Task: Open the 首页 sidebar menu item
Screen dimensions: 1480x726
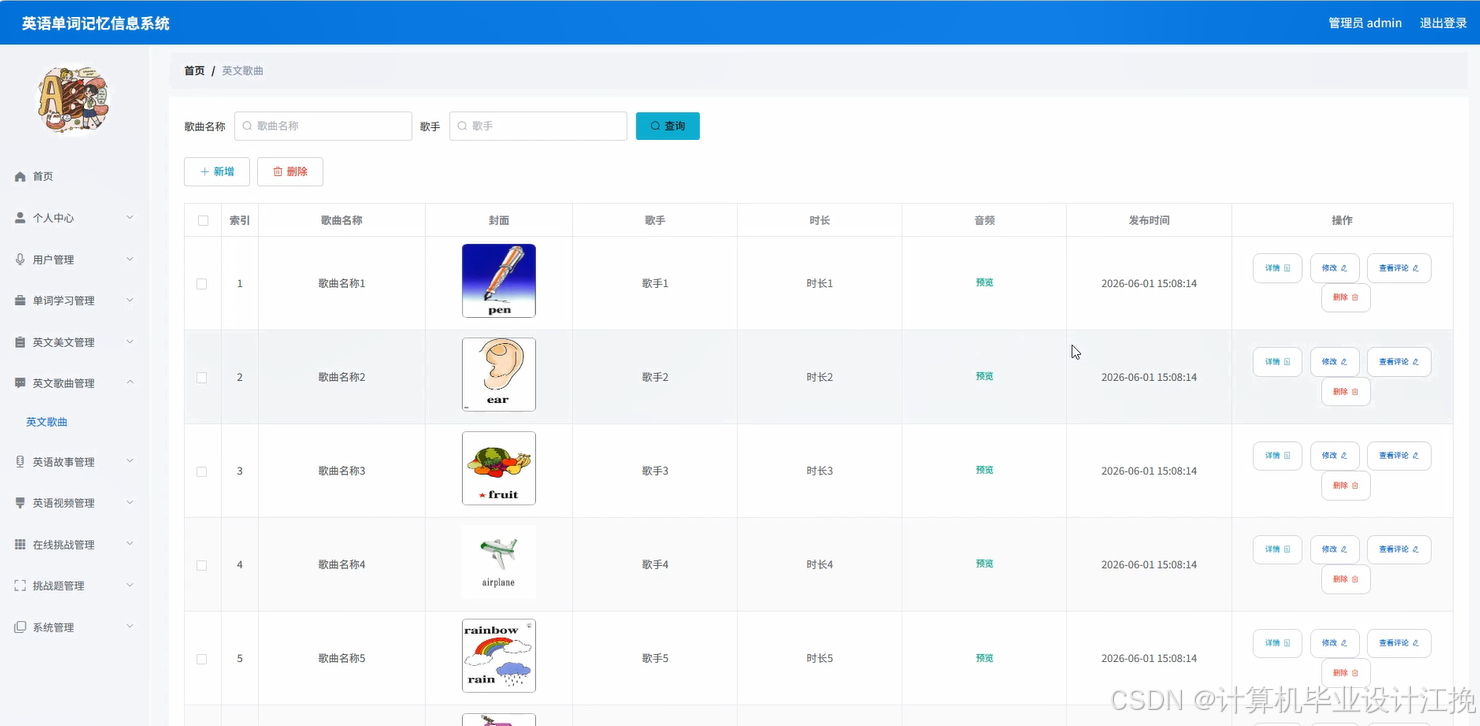Action: point(74,176)
